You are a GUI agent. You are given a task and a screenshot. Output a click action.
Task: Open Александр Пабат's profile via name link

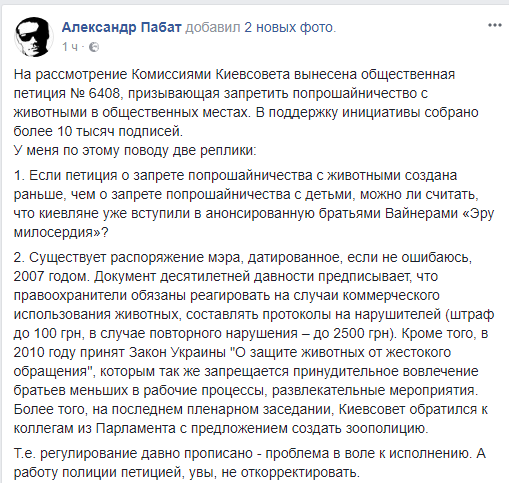121,27
